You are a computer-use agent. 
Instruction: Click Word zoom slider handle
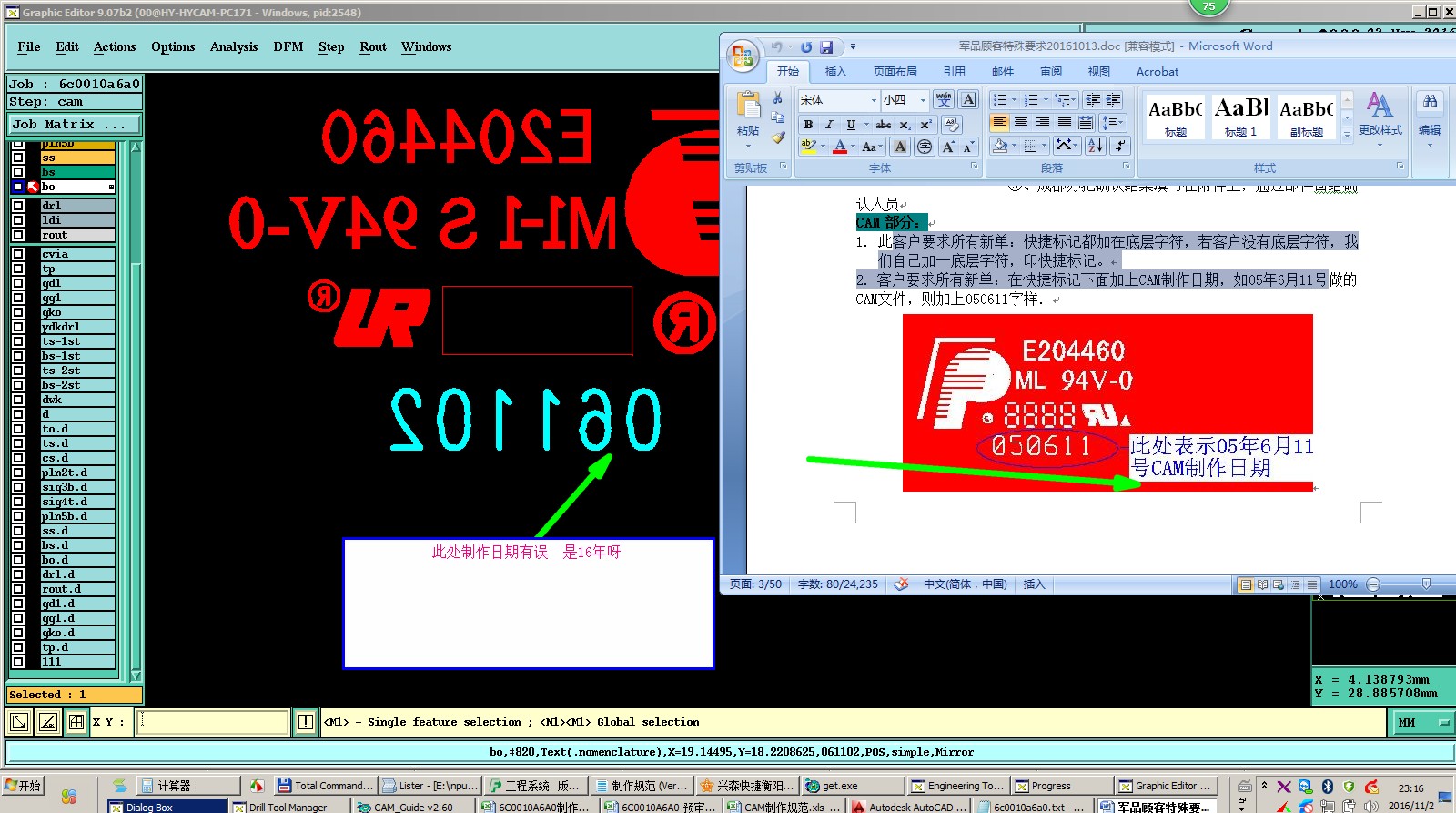tap(1426, 584)
